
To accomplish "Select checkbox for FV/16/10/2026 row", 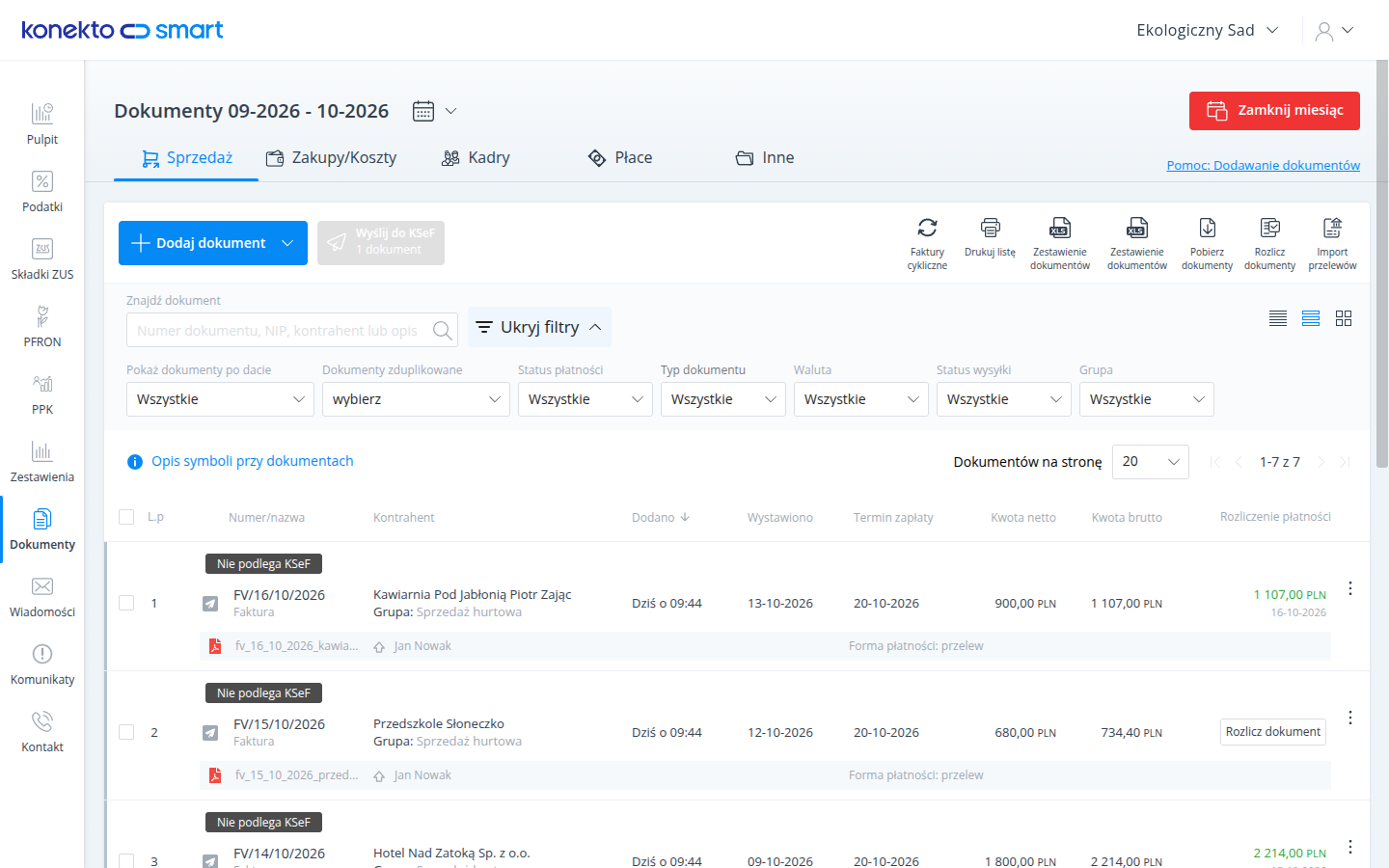I will pyautogui.click(x=126, y=603).
